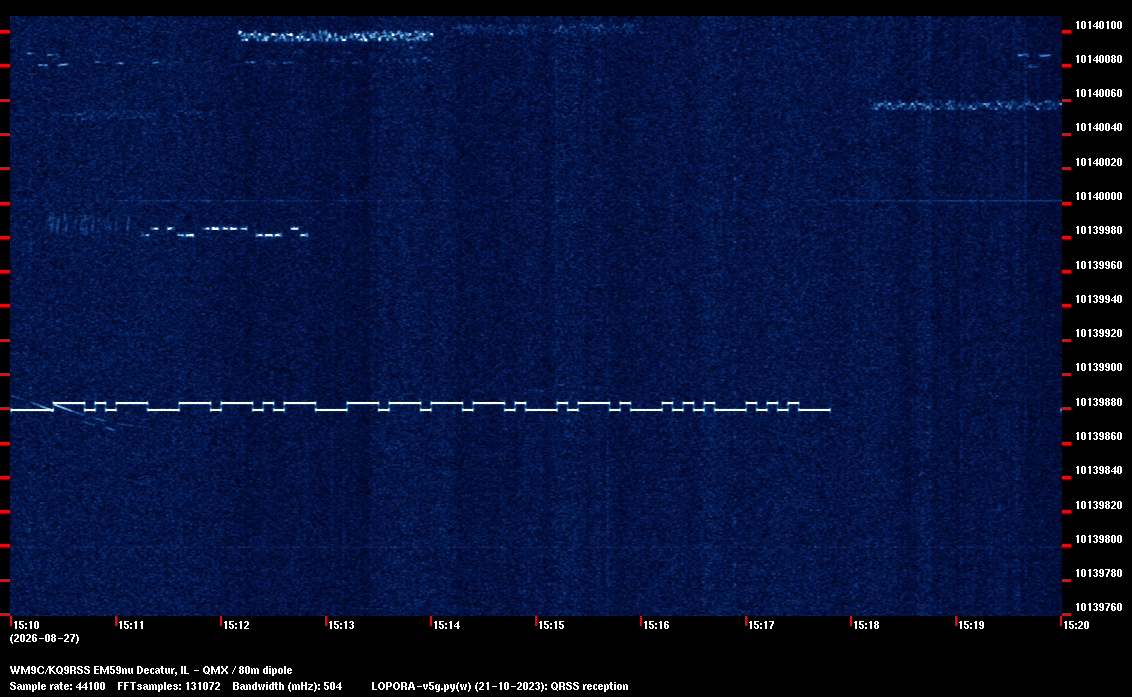Click frequency label 10139840
The height and width of the screenshot is (697, 1132).
[x=1099, y=470]
